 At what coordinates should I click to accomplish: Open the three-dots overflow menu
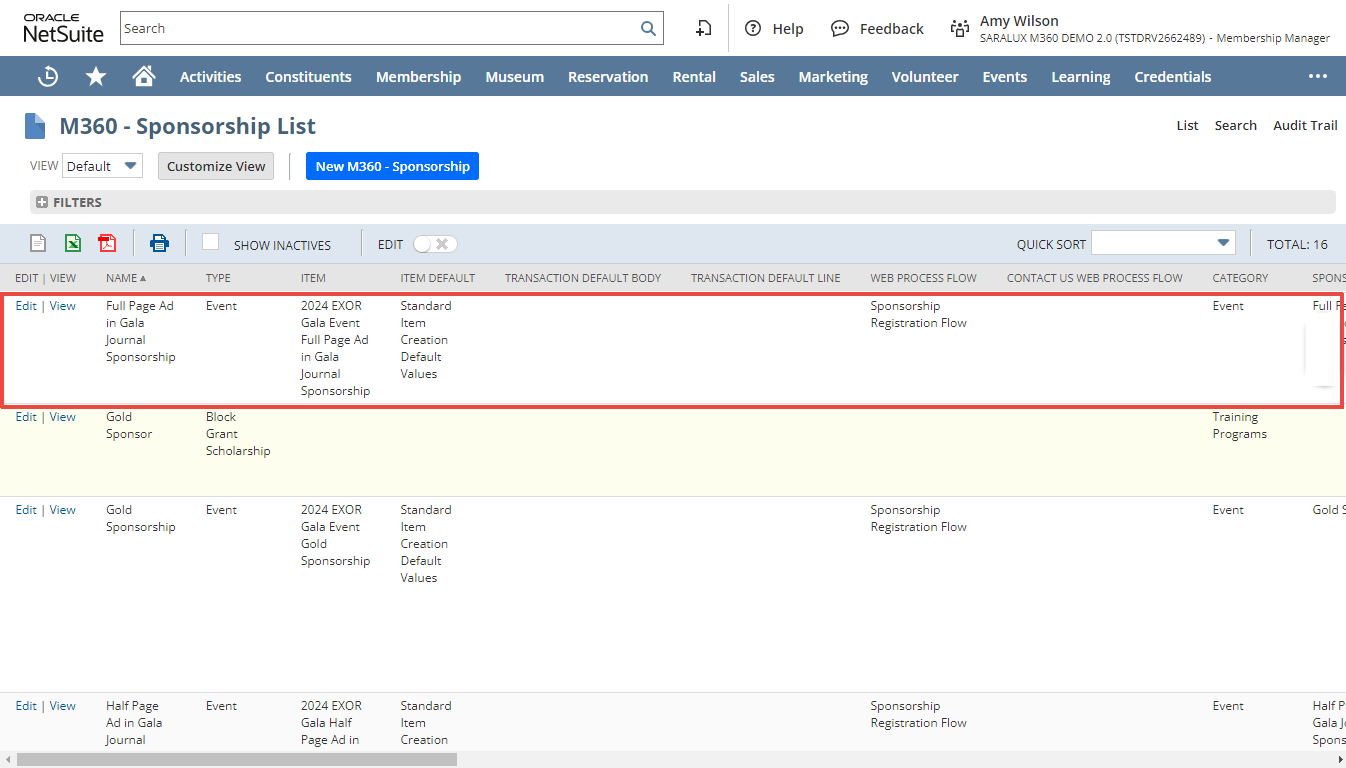click(x=1317, y=77)
